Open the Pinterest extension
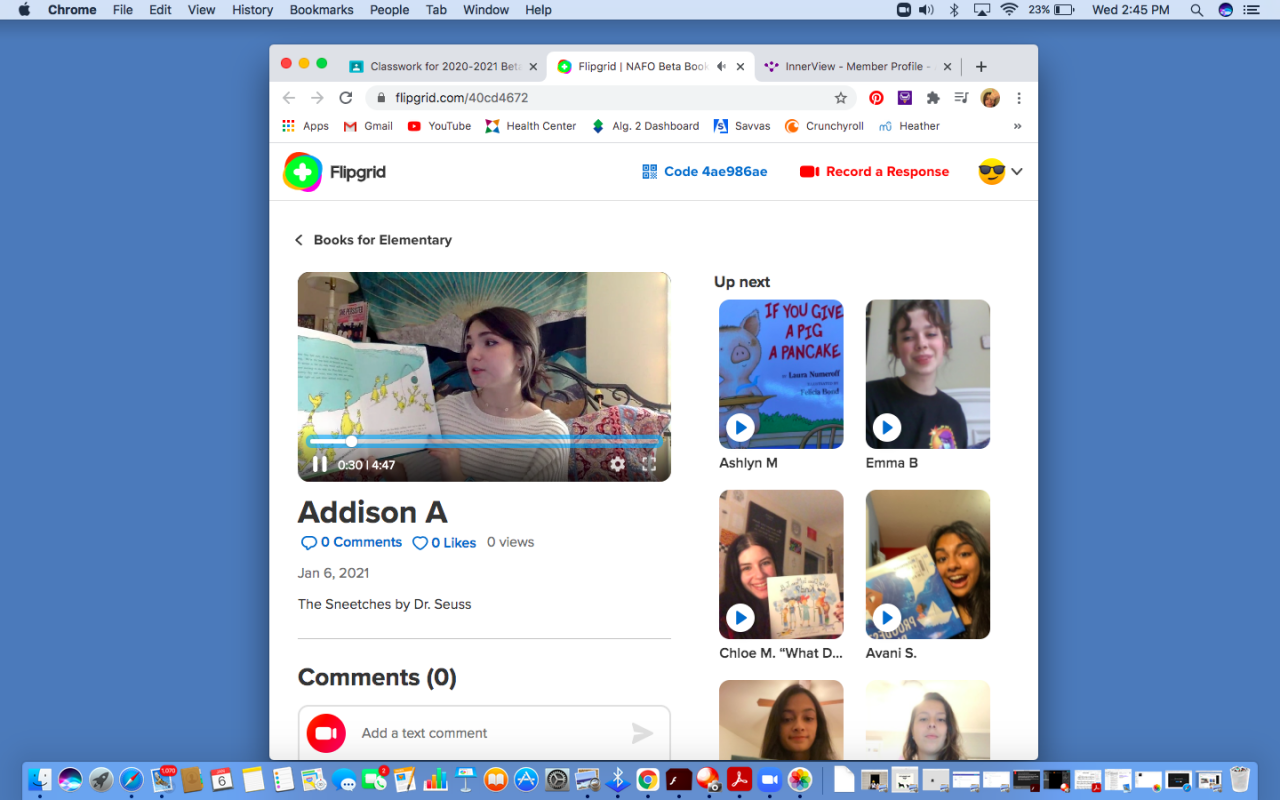Image resolution: width=1280 pixels, height=800 pixels. click(x=876, y=98)
